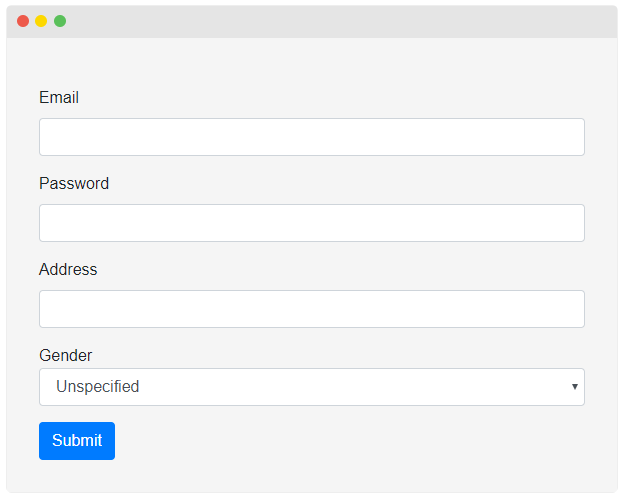Click the small arrow on Gender select
Screen dimensions: 625x498
[x=574, y=387]
